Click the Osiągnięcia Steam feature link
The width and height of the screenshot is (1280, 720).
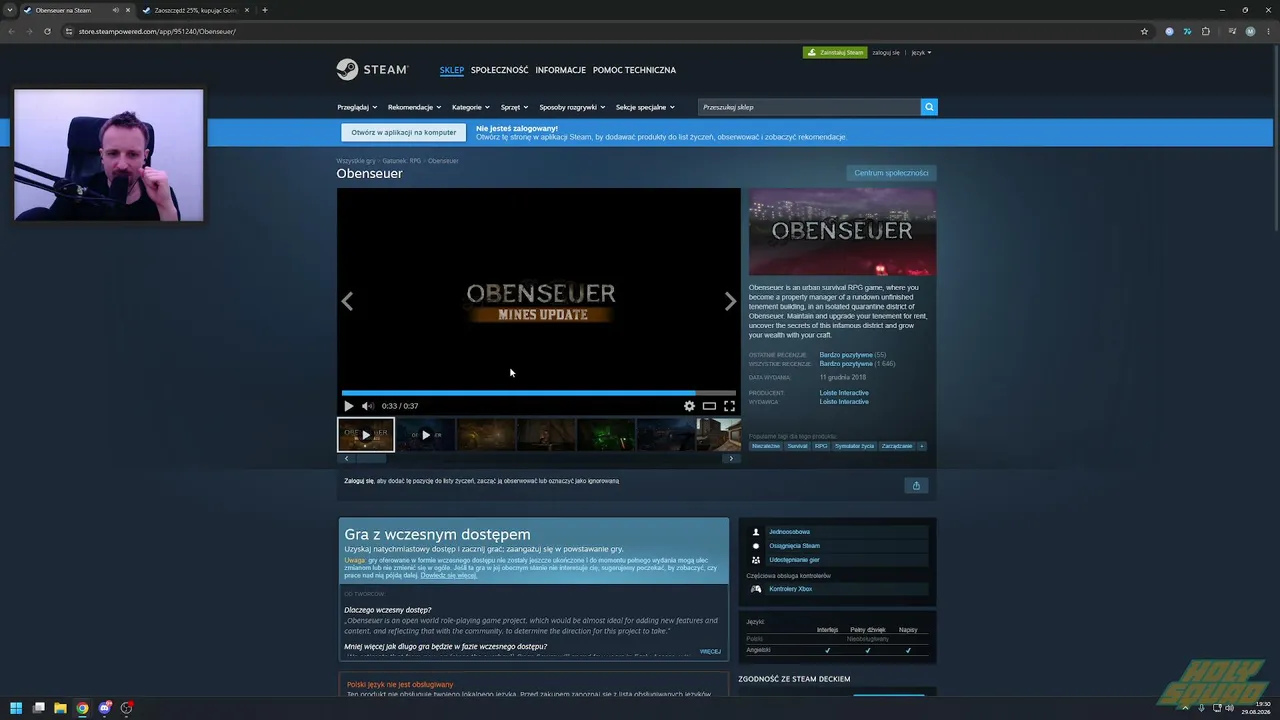point(794,546)
